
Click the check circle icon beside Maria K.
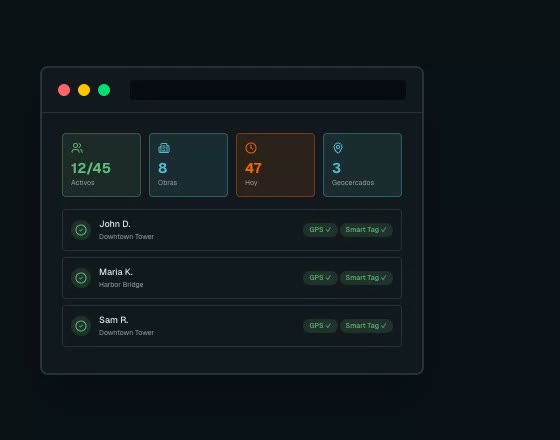point(81,278)
